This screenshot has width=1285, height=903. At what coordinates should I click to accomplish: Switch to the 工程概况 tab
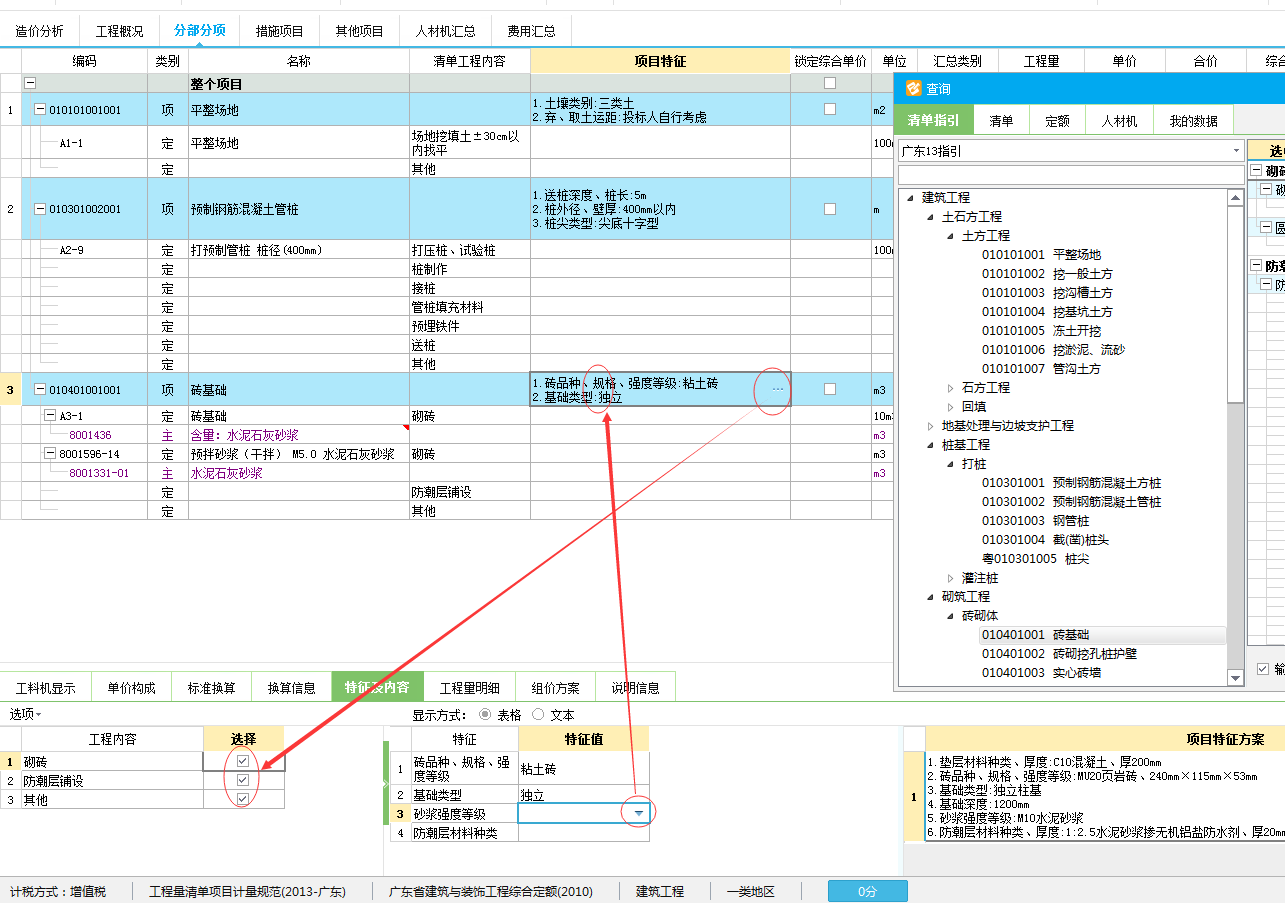pyautogui.click(x=119, y=31)
